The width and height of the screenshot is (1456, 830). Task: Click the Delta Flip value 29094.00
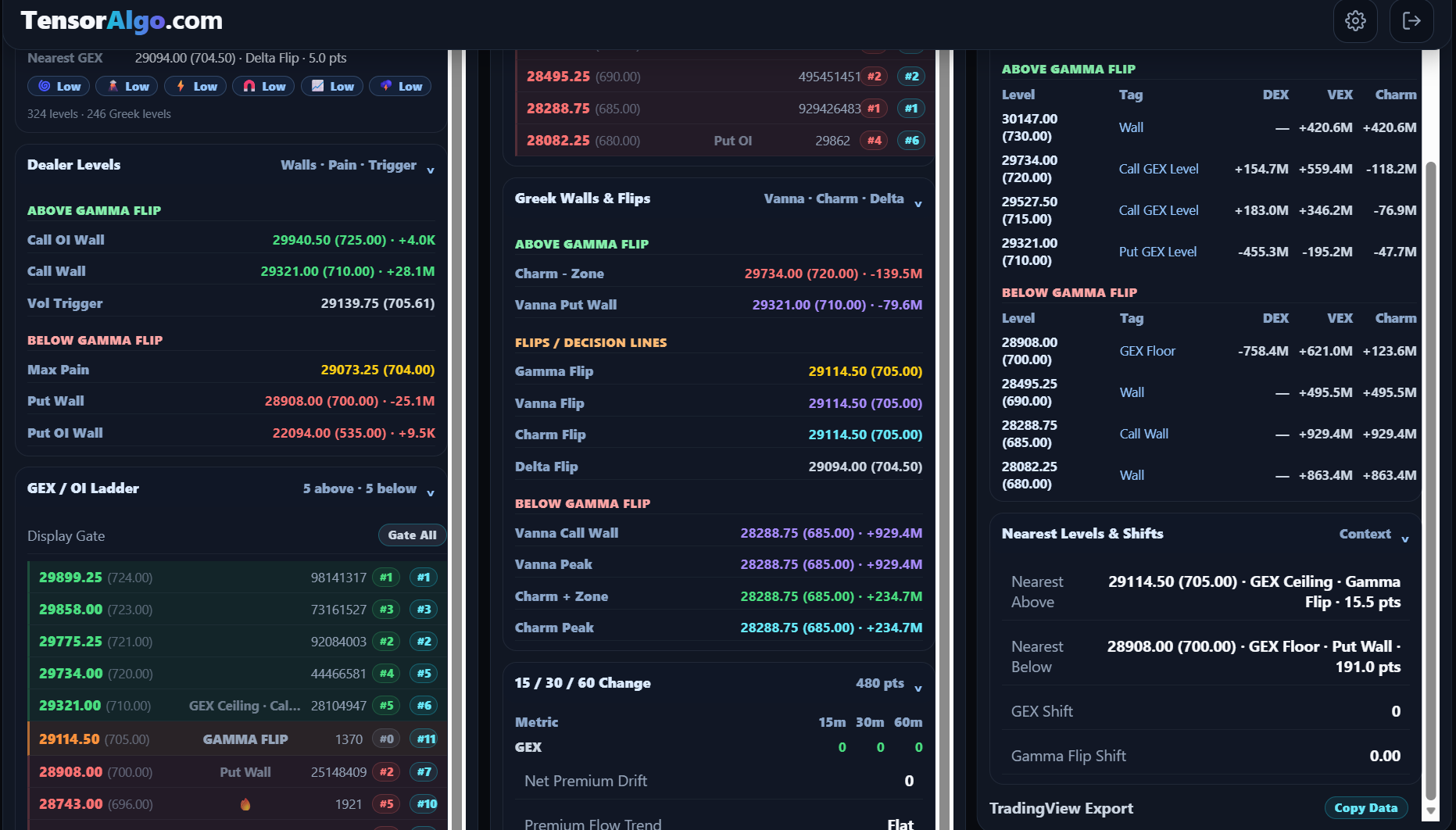coord(865,467)
